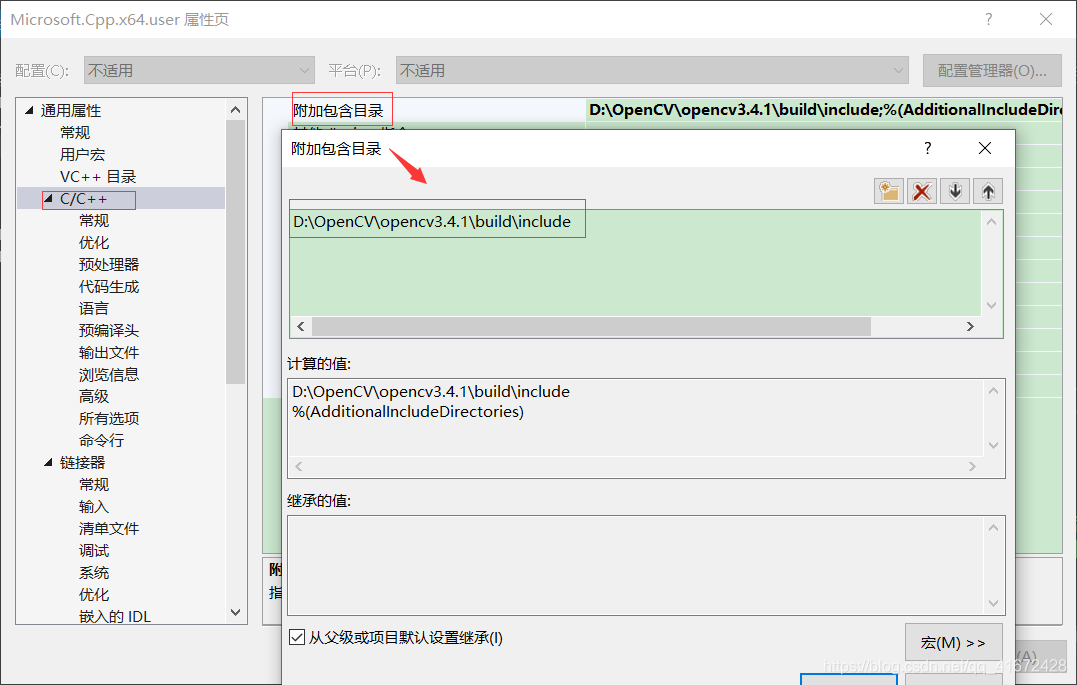Click the 配置管理器(O) button
This screenshot has height=685, width=1077.
click(x=991, y=70)
